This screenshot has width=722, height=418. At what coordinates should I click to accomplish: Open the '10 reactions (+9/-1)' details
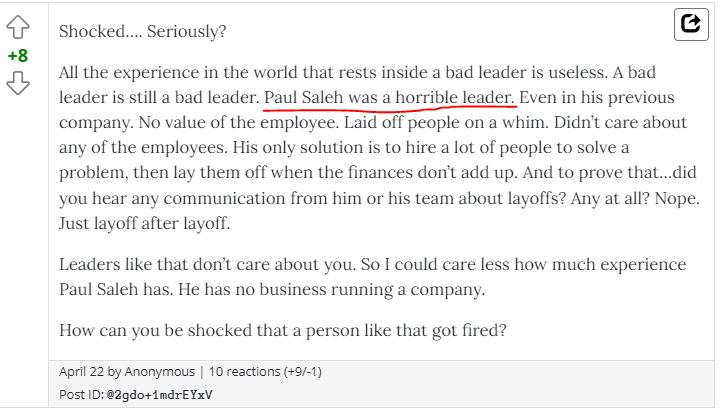point(265,372)
